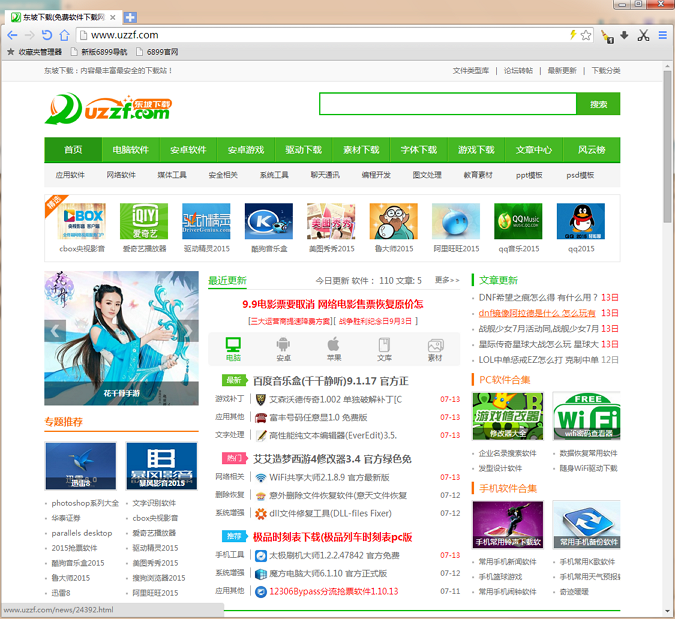Bookmark the page with star icon
Image resolution: width=675 pixels, height=619 pixels.
coord(585,35)
